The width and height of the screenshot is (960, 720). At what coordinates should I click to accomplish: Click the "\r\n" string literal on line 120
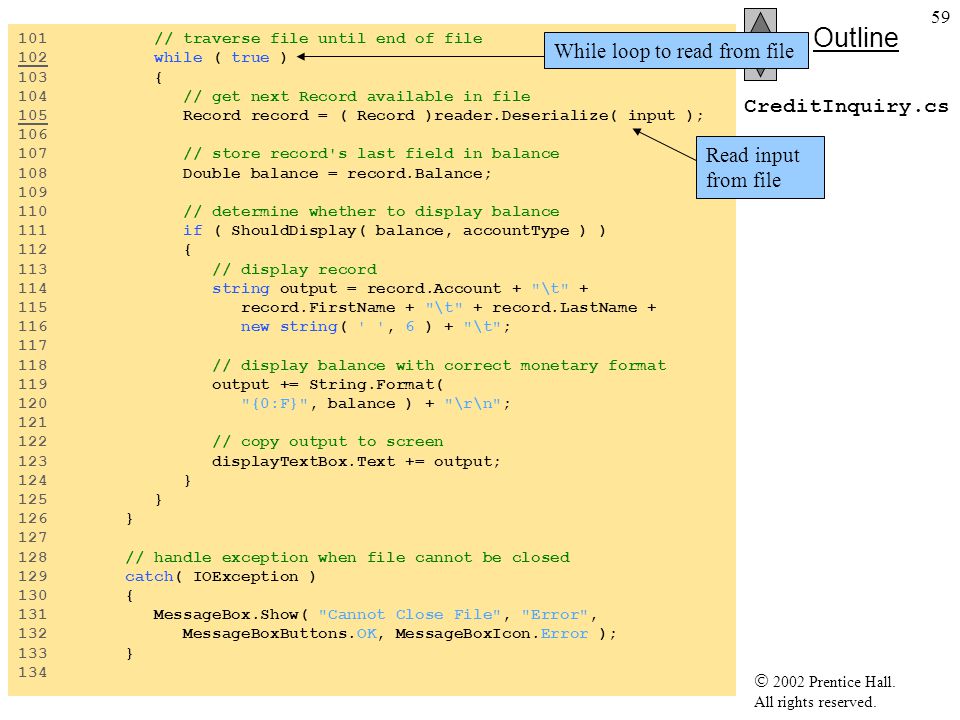pos(473,403)
